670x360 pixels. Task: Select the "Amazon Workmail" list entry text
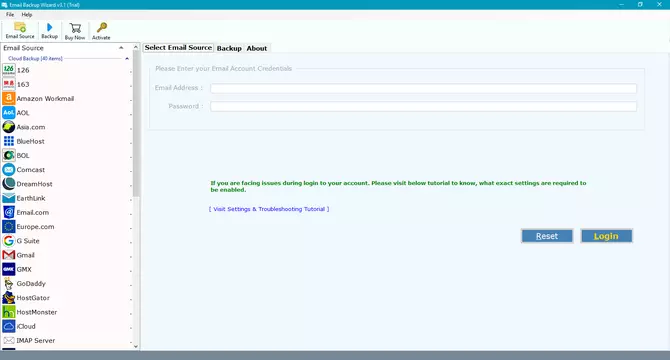[45, 99]
